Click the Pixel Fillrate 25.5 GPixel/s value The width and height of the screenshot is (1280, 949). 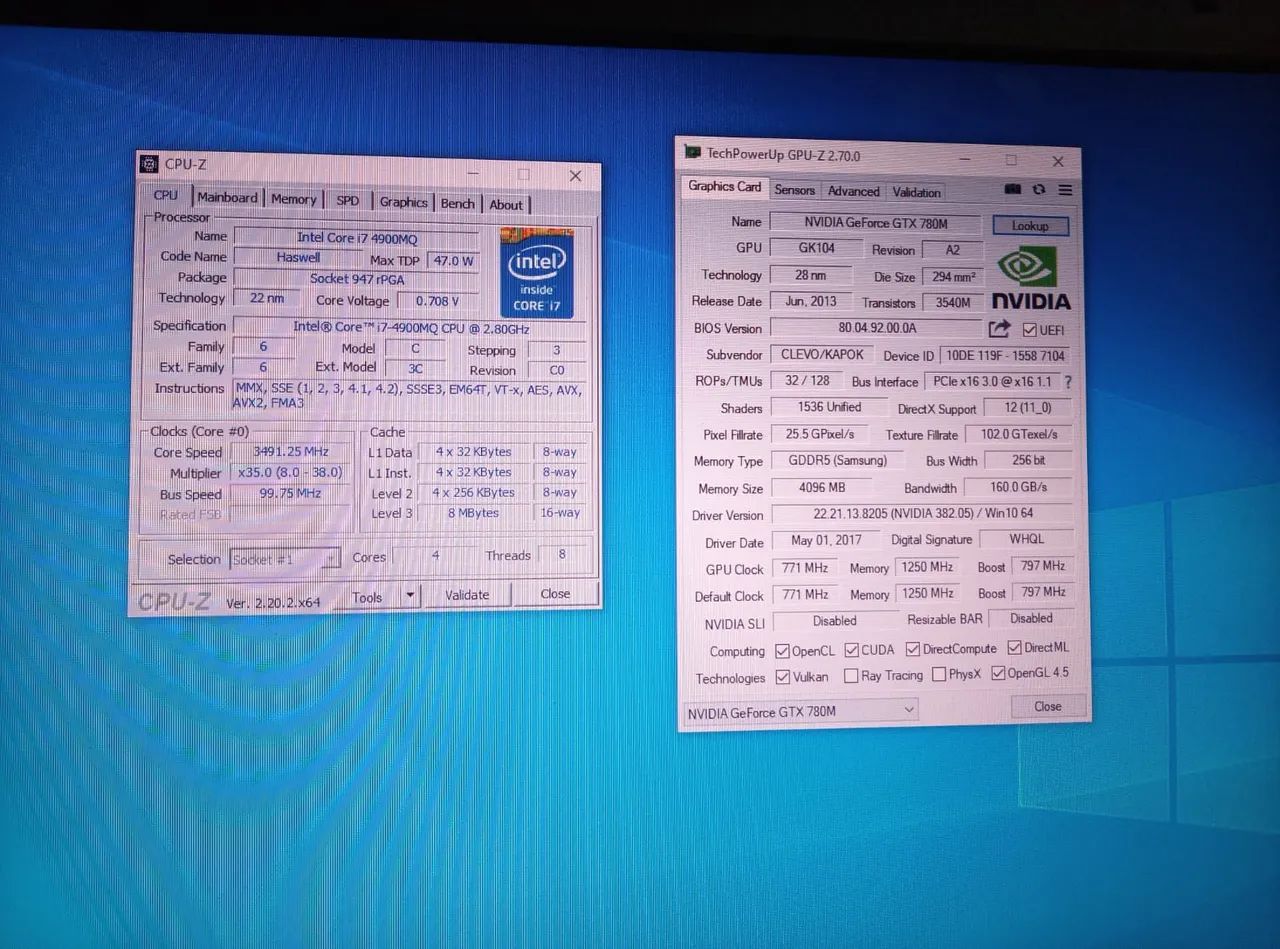[x=820, y=434]
